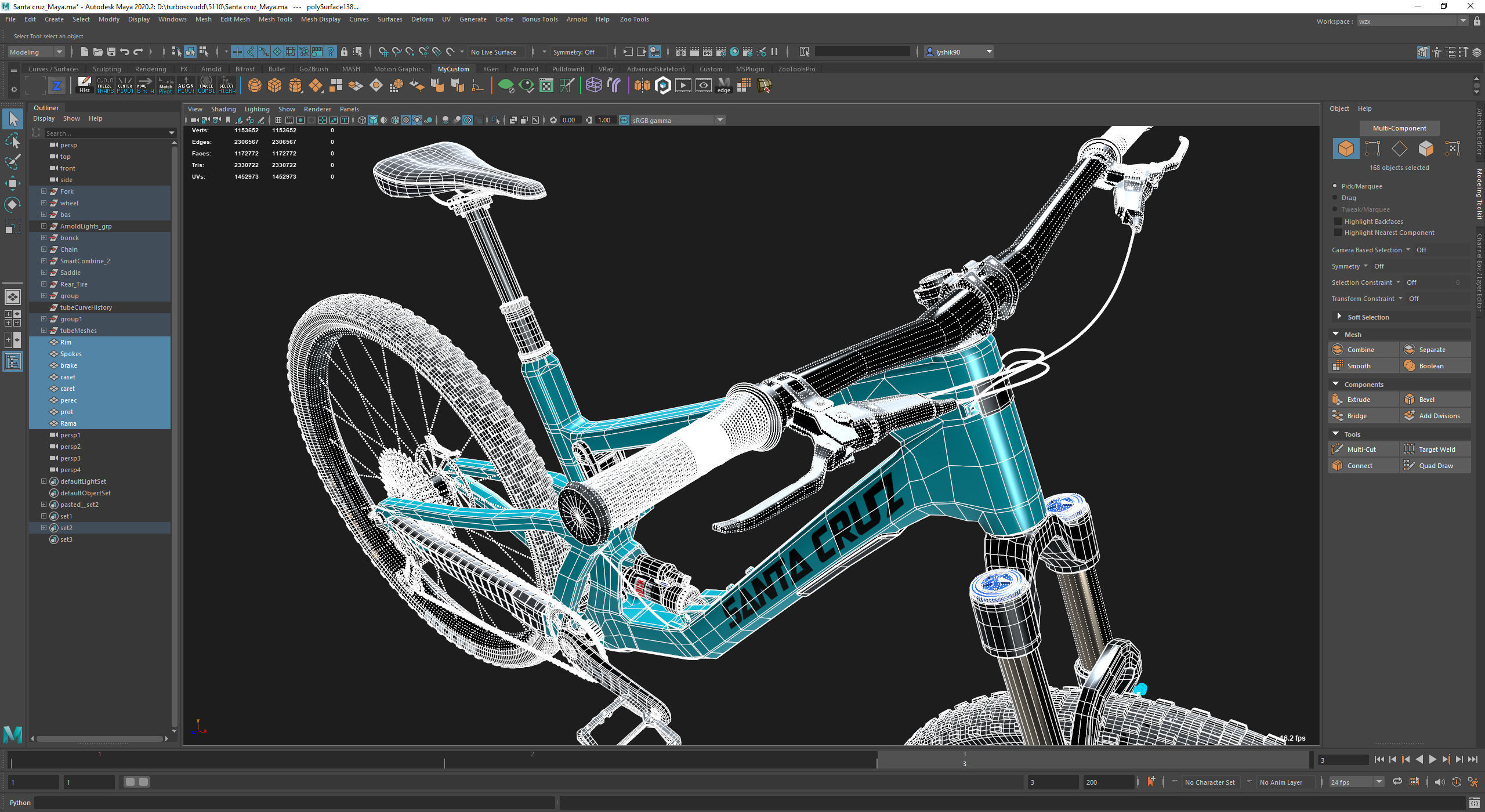Click the blue Z shelf icon

click(56, 86)
